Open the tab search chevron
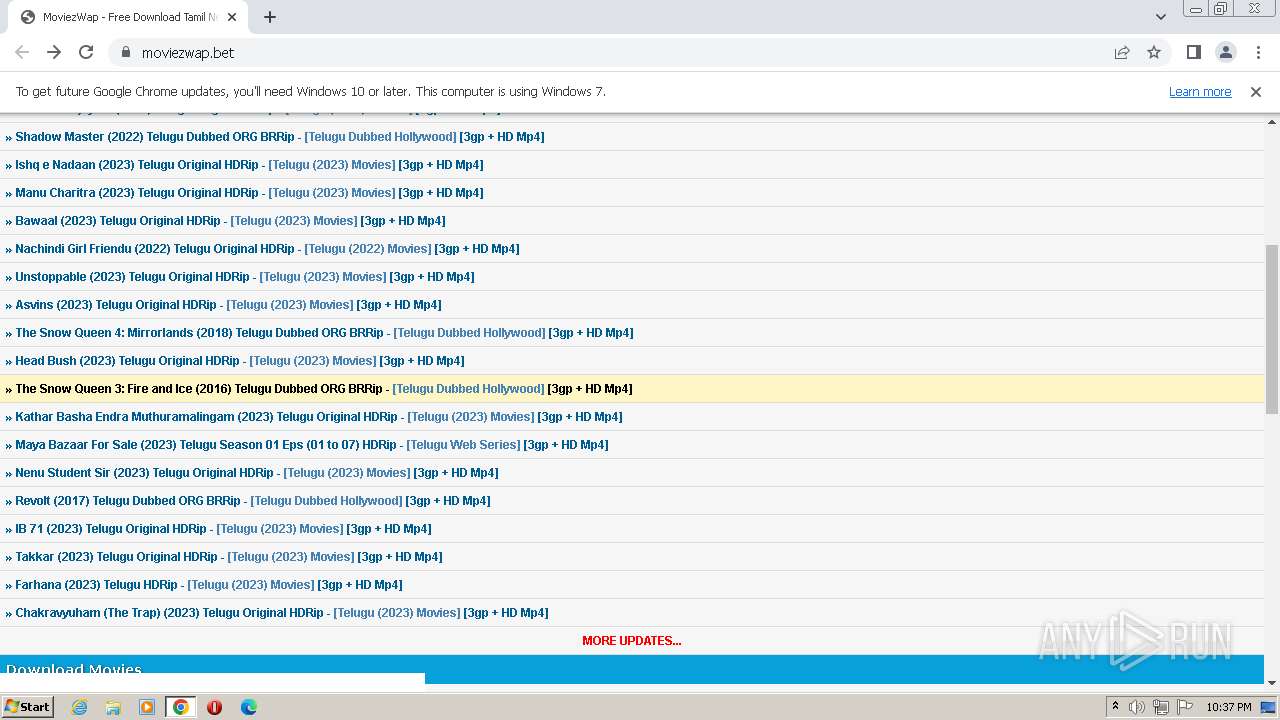 [x=1161, y=17]
